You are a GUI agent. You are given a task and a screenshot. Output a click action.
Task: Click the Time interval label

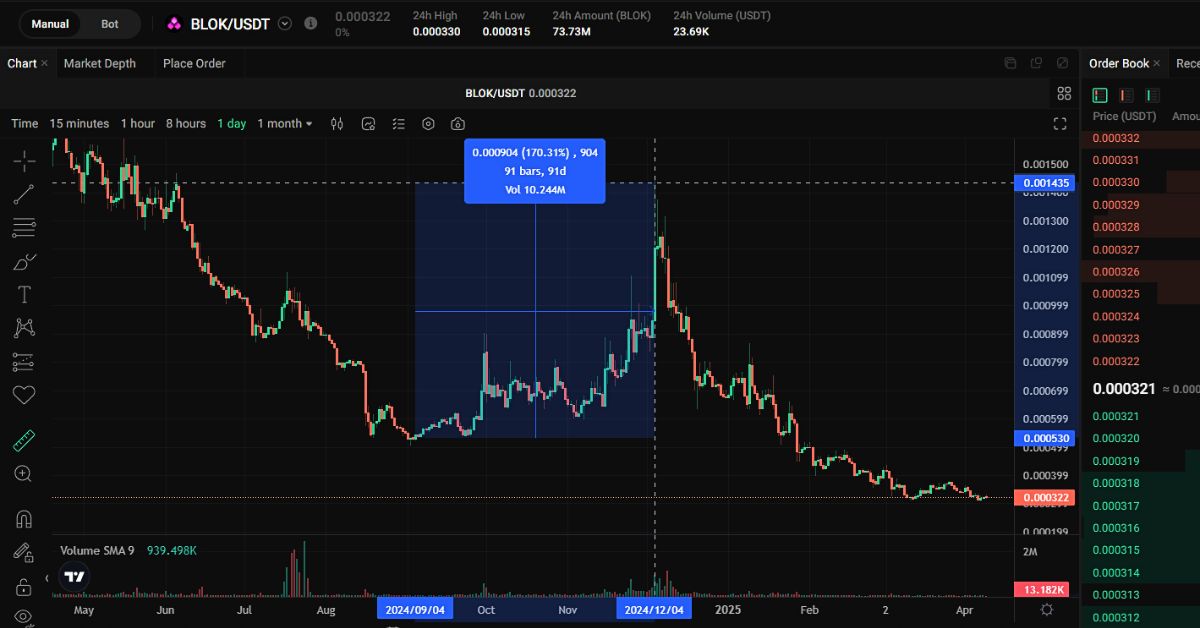click(25, 124)
